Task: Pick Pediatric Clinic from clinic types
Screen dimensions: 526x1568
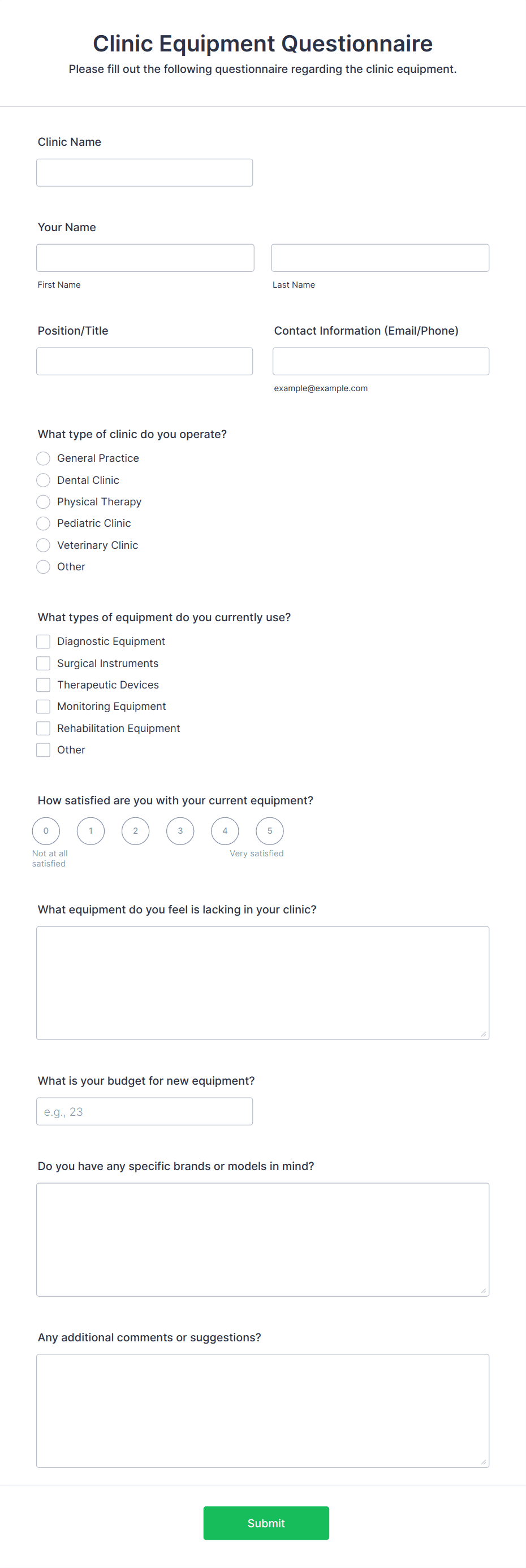Action: (43, 523)
